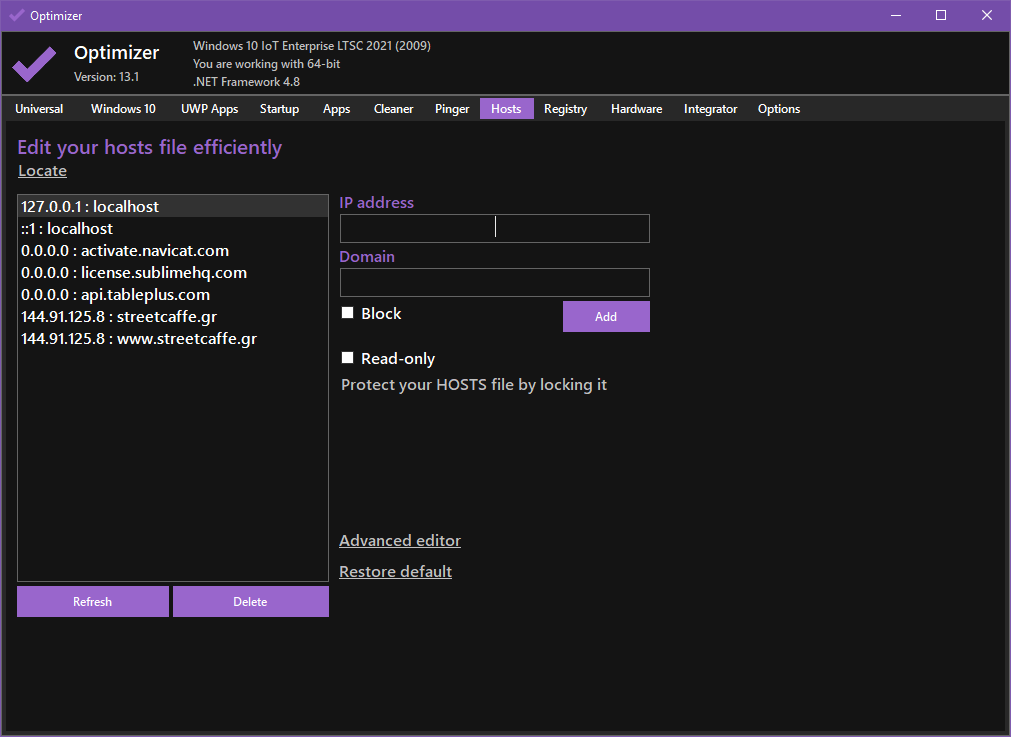
Task: Go to the UWP Apps tab
Action: (209, 109)
